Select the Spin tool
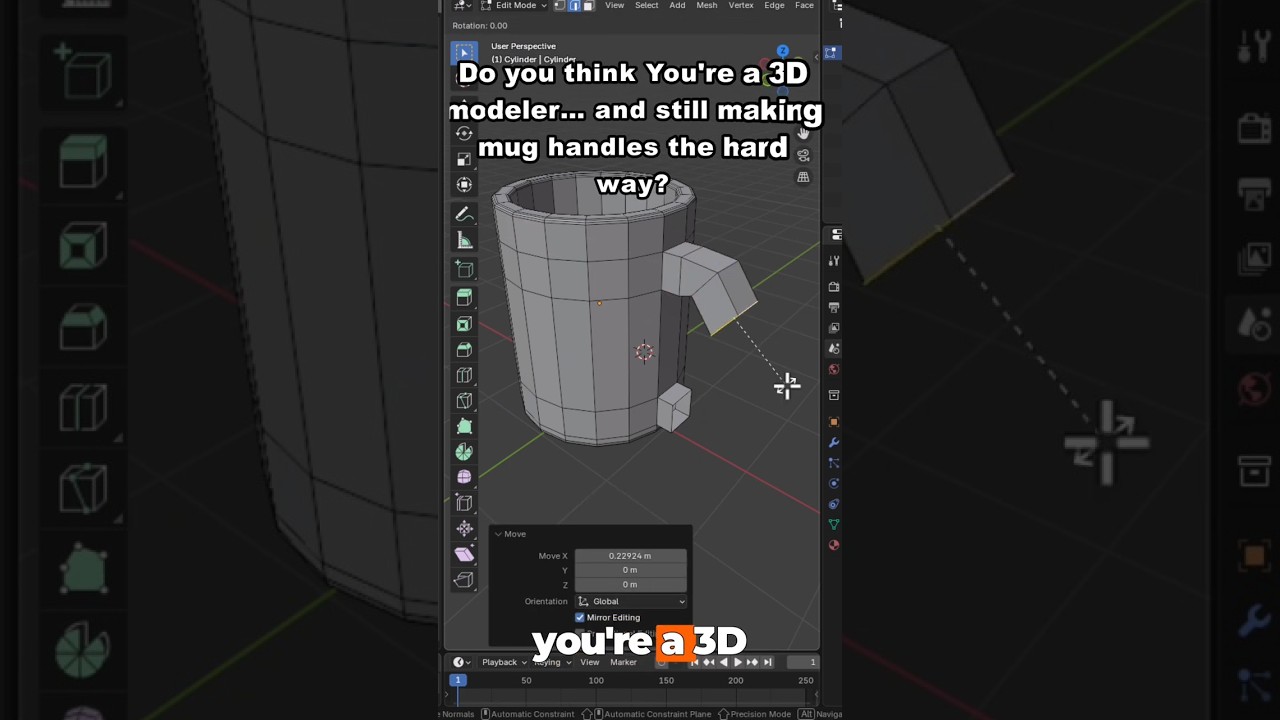The image size is (1280, 720). [x=463, y=452]
